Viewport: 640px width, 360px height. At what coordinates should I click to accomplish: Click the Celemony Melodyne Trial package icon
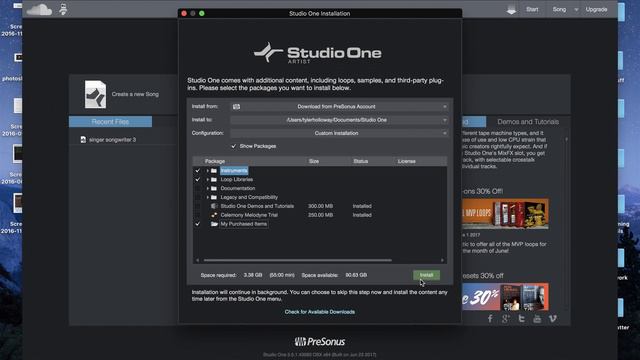[x=214, y=215]
